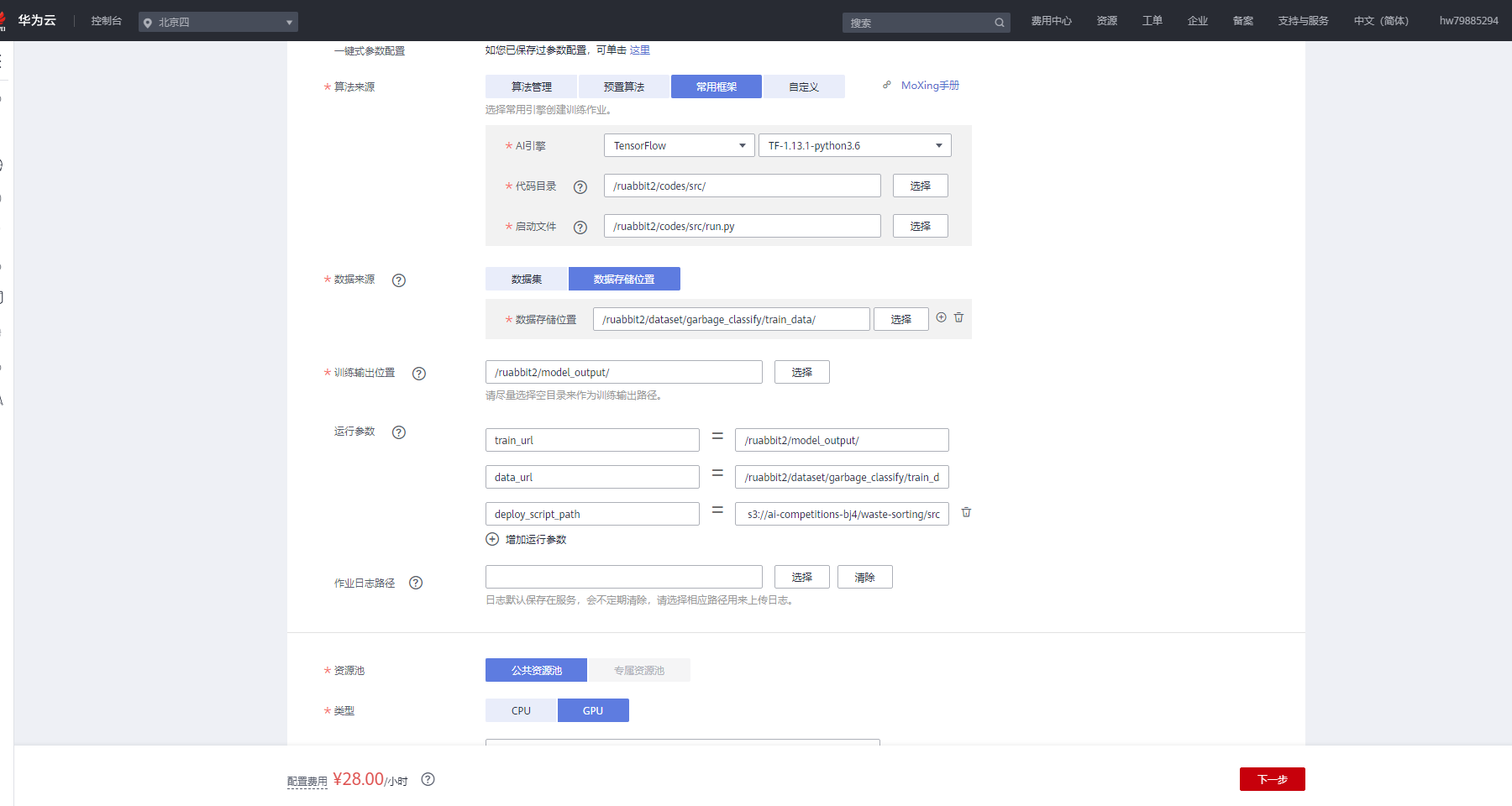Delete the deploy_script_path parameter row
This screenshot has height=806, width=1512.
(967, 512)
